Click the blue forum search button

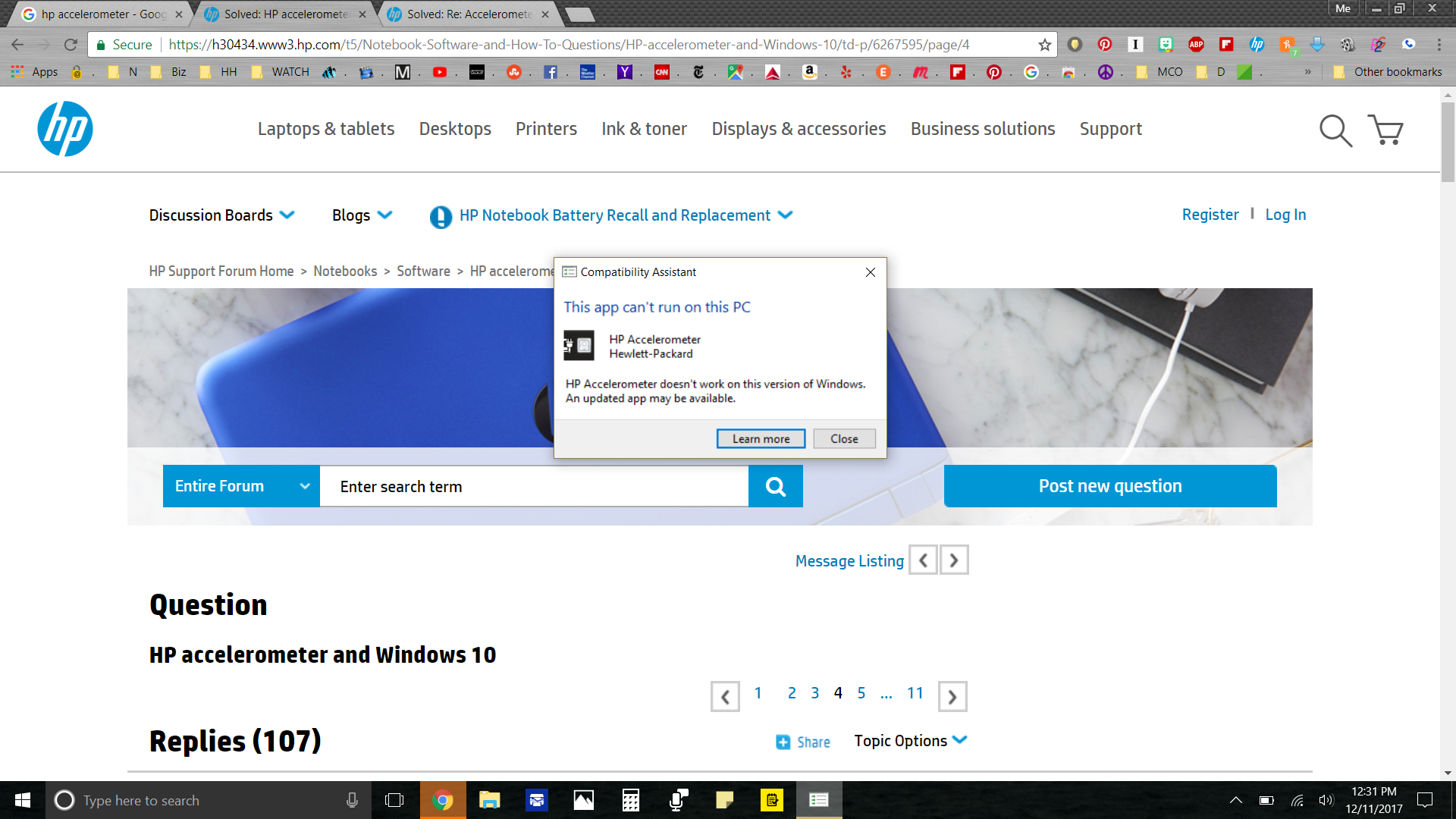tap(775, 486)
